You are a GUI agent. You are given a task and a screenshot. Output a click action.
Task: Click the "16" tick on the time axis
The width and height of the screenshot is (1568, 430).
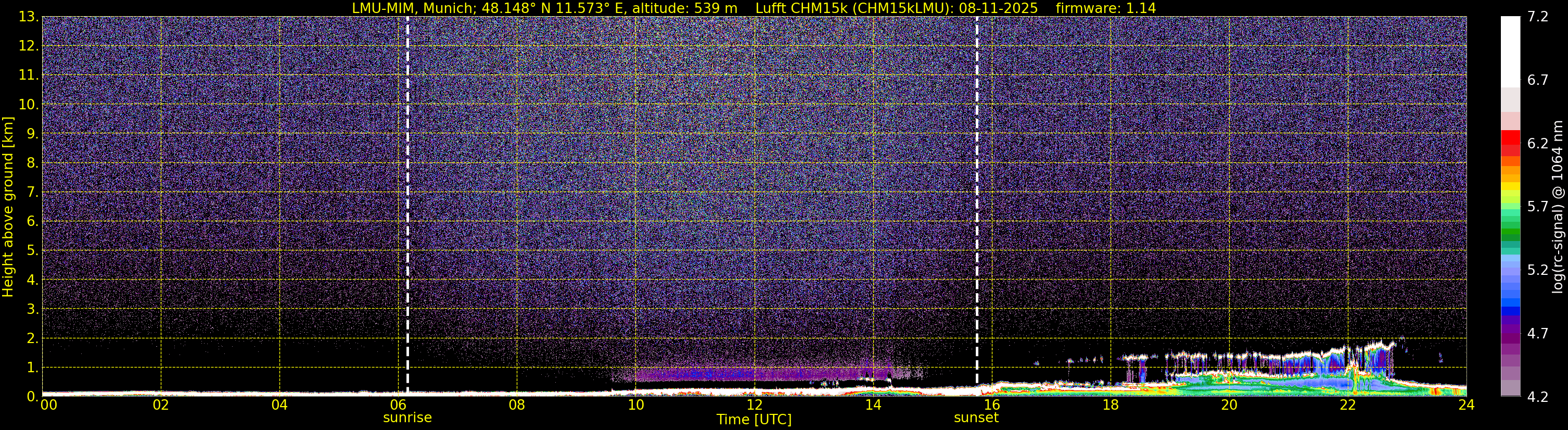(991, 405)
